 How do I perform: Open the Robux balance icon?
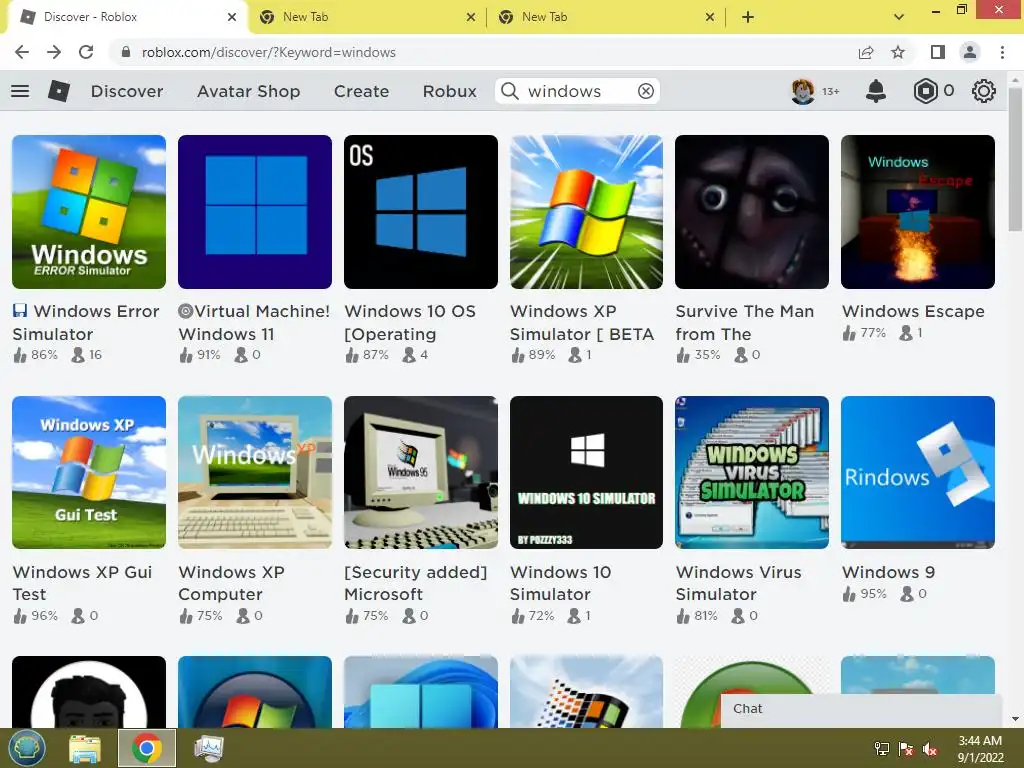point(925,91)
